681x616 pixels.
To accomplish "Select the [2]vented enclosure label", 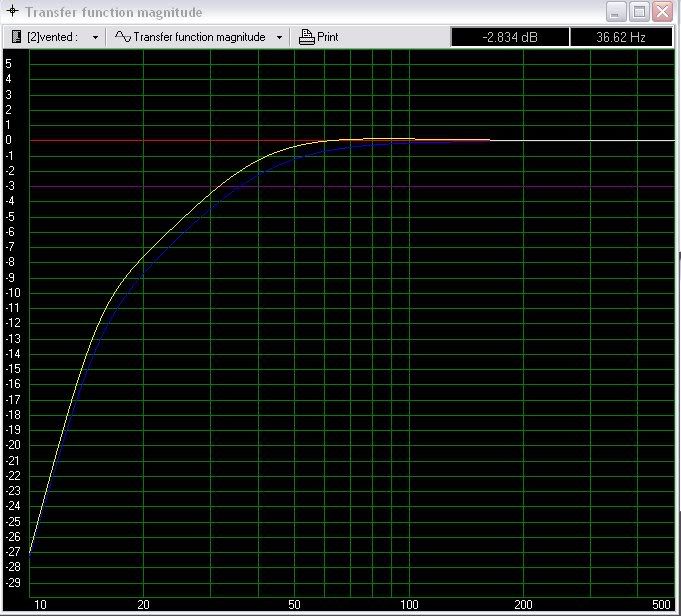I will [x=52, y=37].
